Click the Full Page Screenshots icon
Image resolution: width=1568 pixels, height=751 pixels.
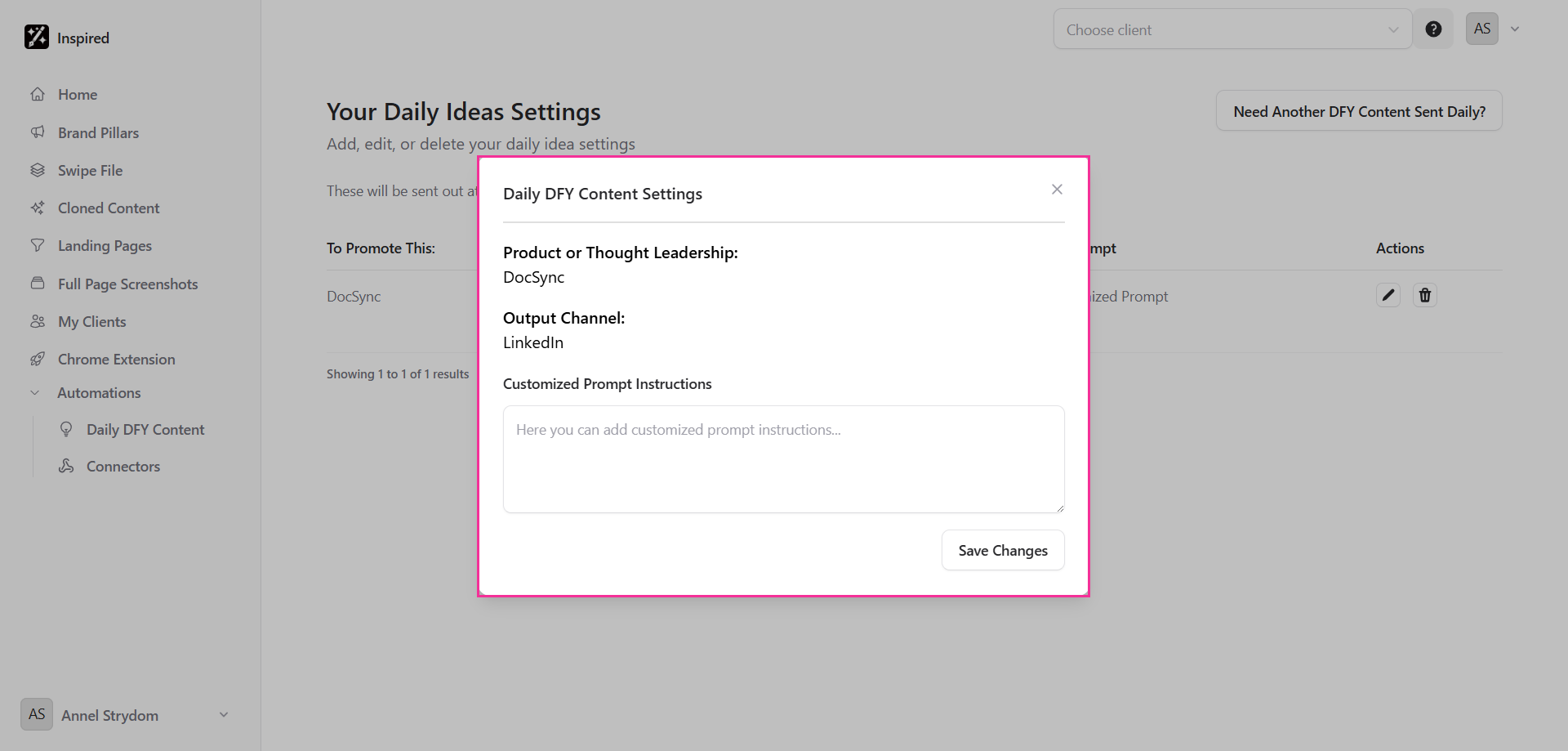(38, 284)
